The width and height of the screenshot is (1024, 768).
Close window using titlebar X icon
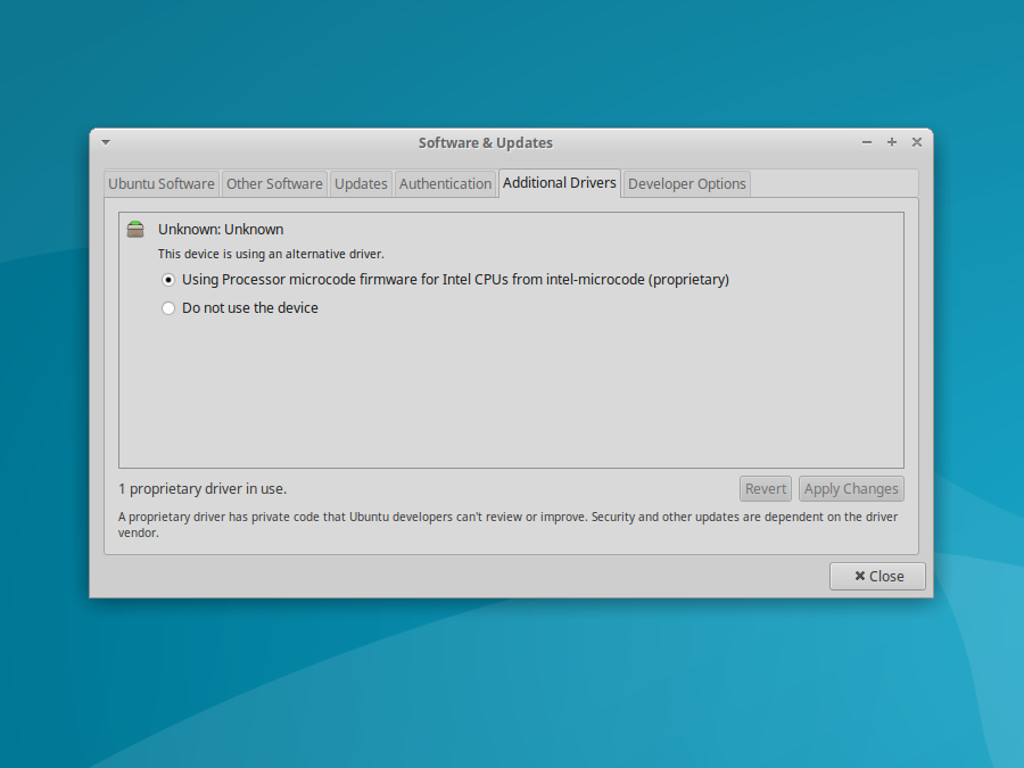917,142
